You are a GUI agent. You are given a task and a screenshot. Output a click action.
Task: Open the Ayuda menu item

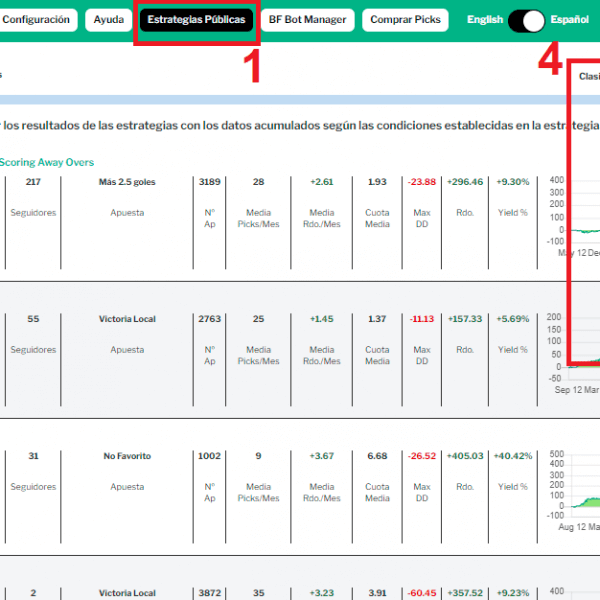(109, 20)
